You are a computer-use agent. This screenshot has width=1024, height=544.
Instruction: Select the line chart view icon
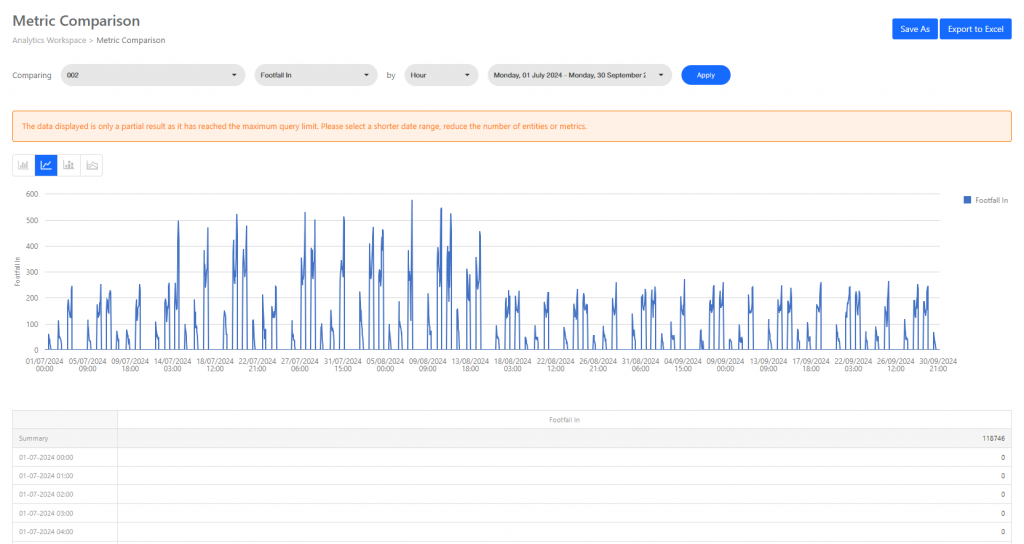point(46,165)
